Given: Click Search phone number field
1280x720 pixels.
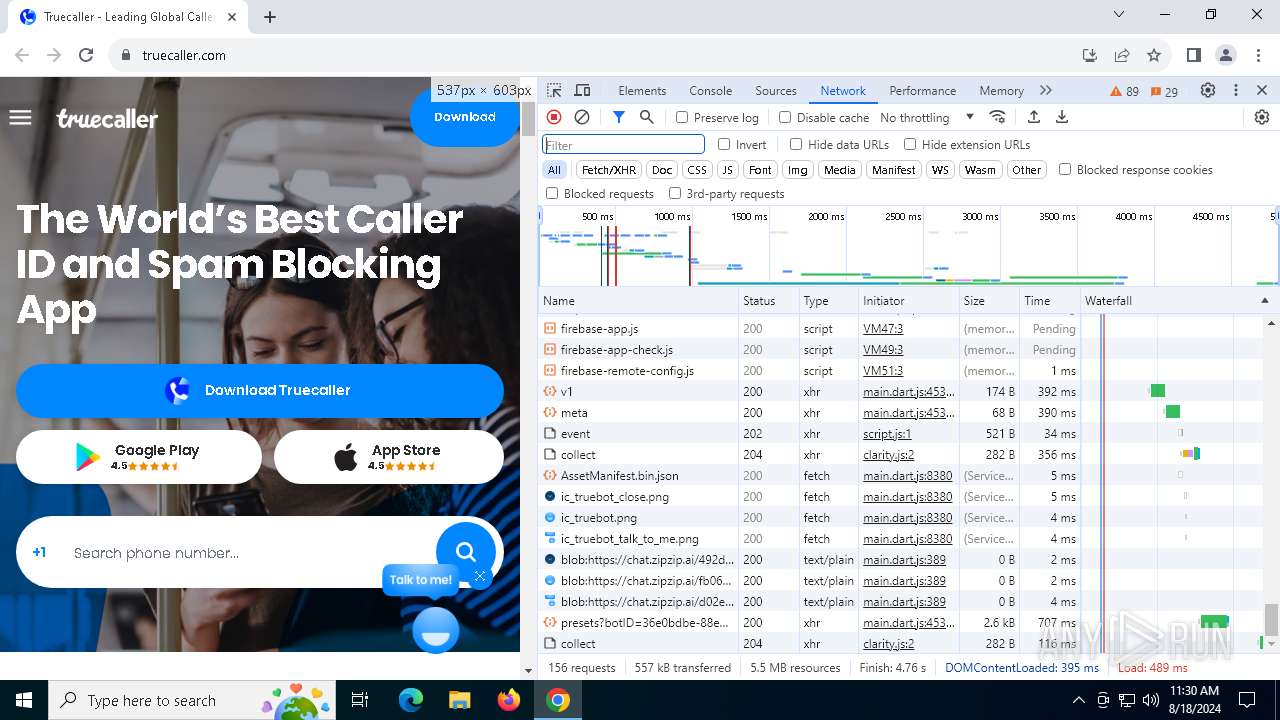Looking at the screenshot, I should 250,552.
